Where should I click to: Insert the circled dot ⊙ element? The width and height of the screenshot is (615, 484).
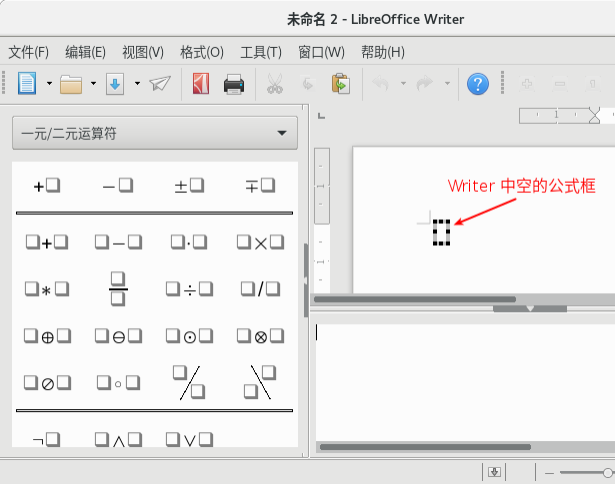pyautogui.click(x=189, y=337)
